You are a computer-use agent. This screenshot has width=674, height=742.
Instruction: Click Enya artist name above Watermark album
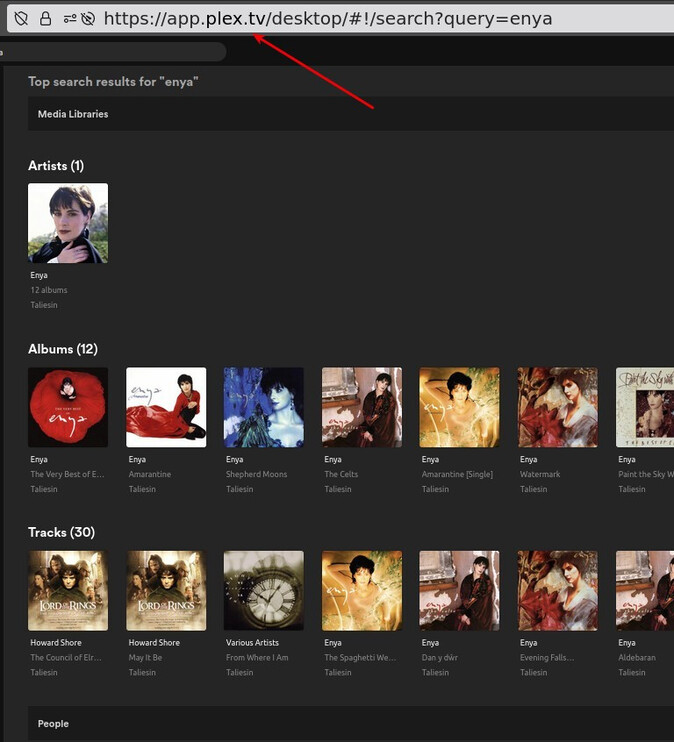[528, 459]
